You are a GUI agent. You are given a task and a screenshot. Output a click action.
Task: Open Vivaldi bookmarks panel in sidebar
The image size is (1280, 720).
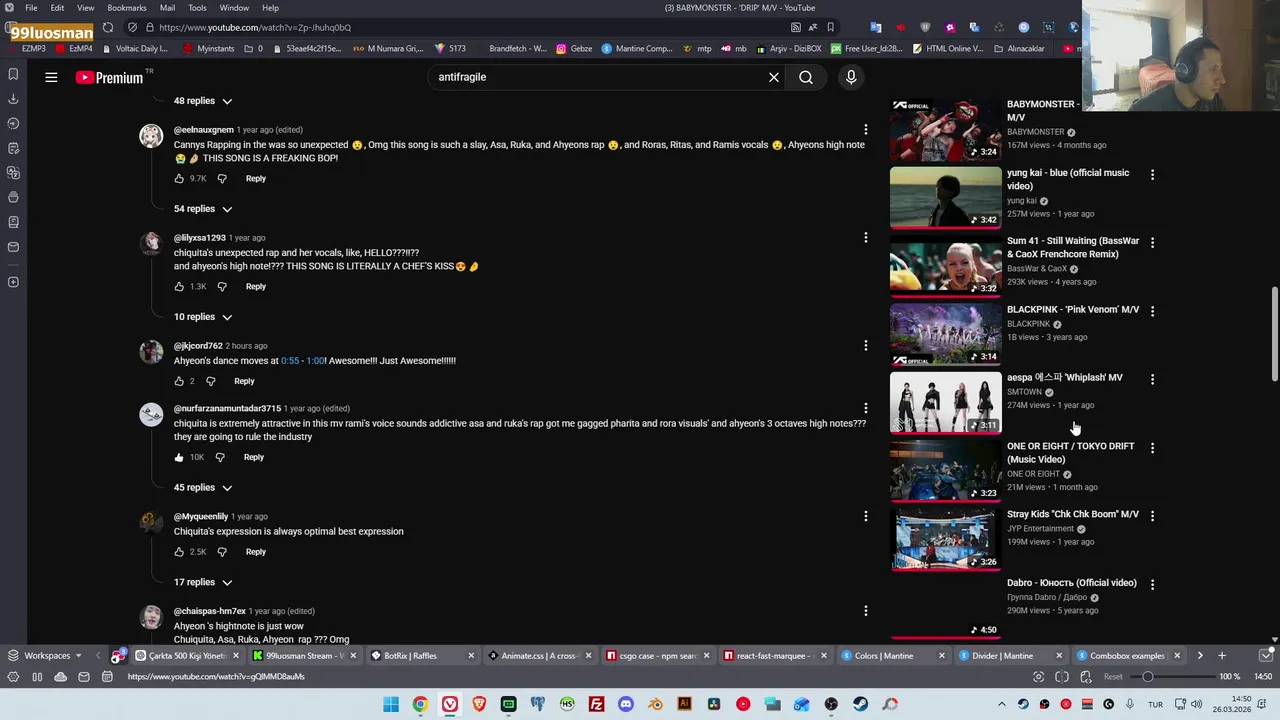coord(13,74)
